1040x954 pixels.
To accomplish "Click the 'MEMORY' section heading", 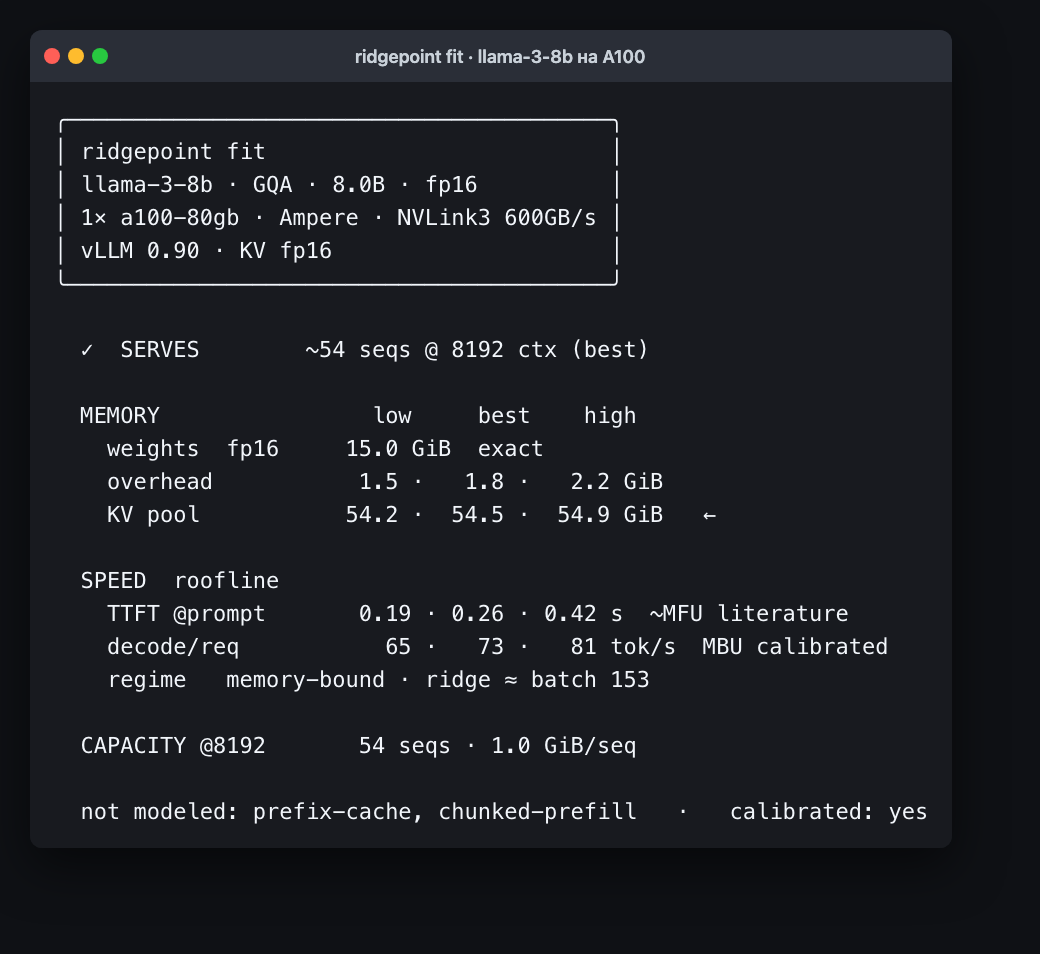I will (x=120, y=416).
